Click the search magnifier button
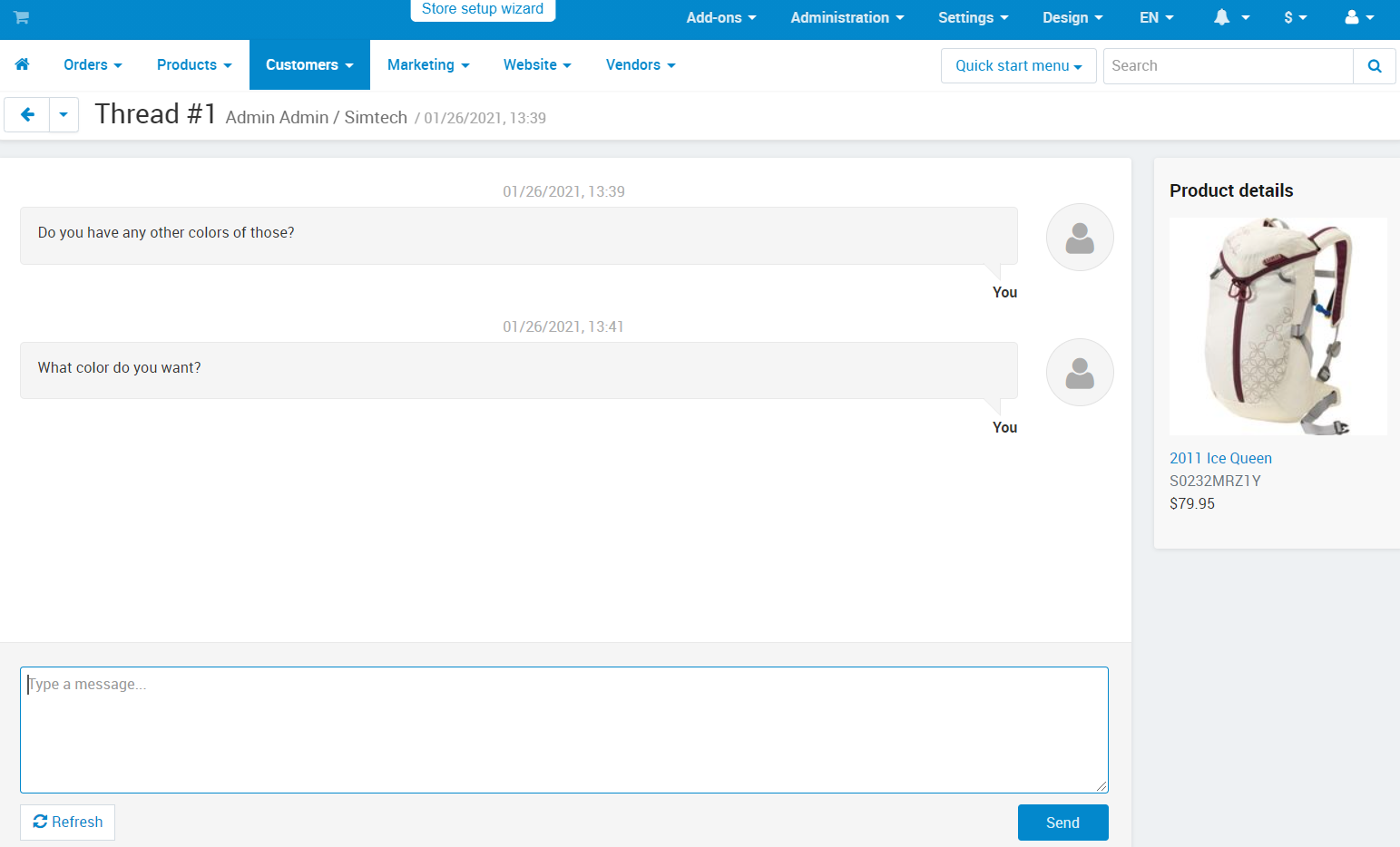 coord(1375,66)
